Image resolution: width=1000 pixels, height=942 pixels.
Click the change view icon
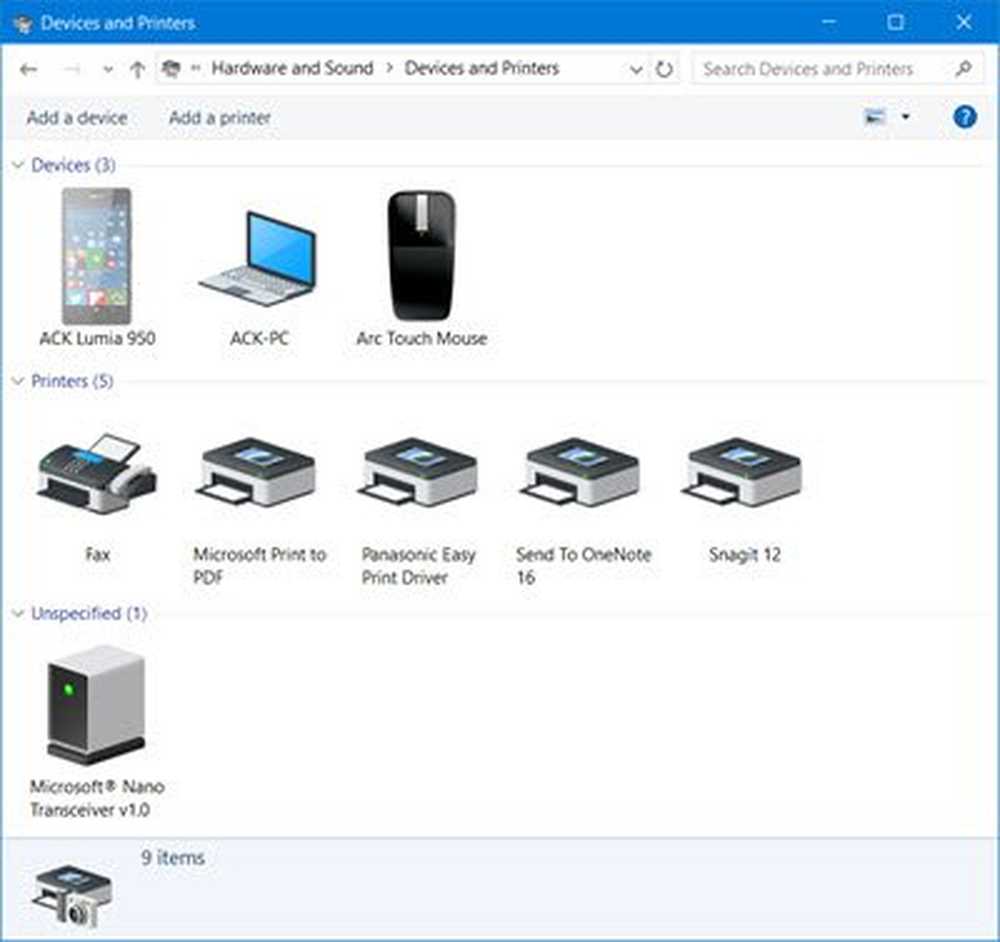(874, 117)
